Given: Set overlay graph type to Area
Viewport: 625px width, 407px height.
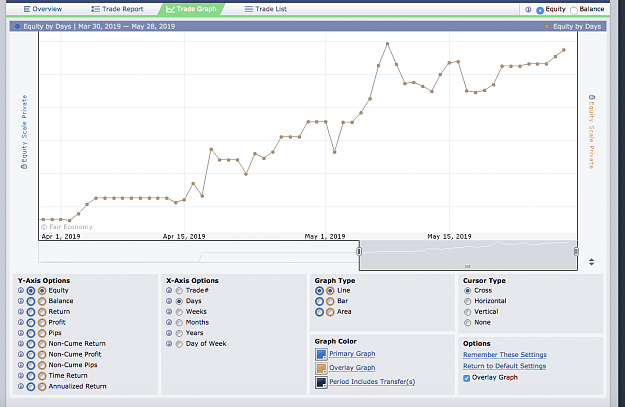Looking at the screenshot, I should (330, 312).
